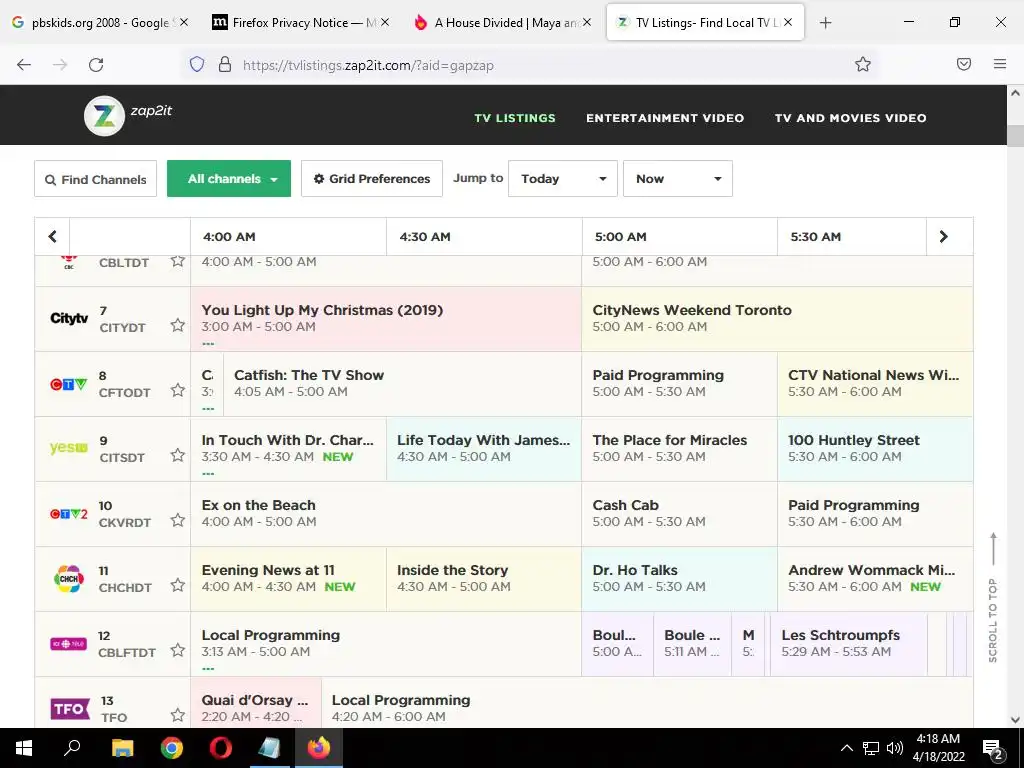This screenshot has width=1024, height=768.
Task: Favorite CBLTDT channel with star
Action: click(178, 261)
